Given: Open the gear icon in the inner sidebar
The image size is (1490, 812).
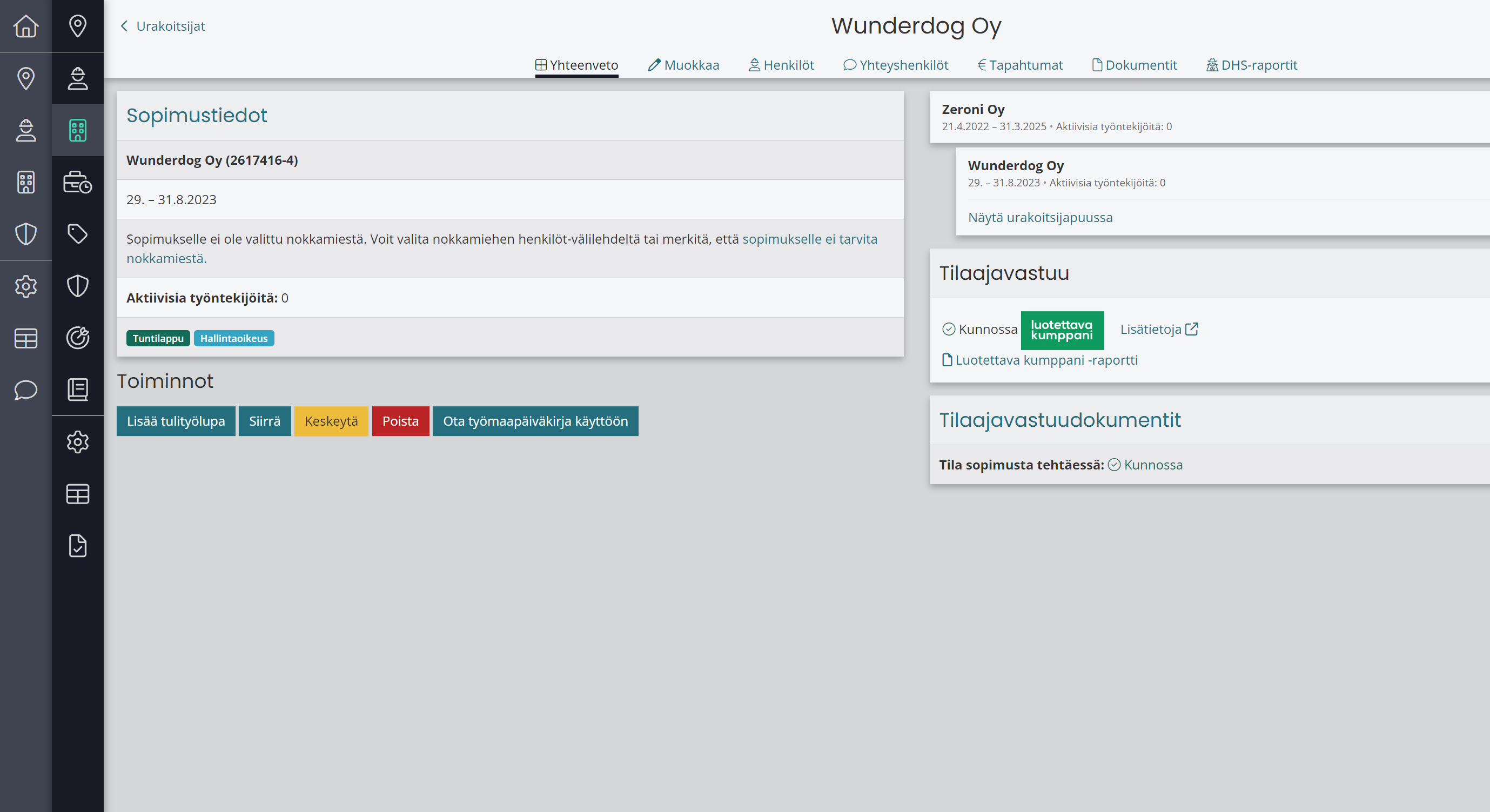Looking at the screenshot, I should pos(77,442).
